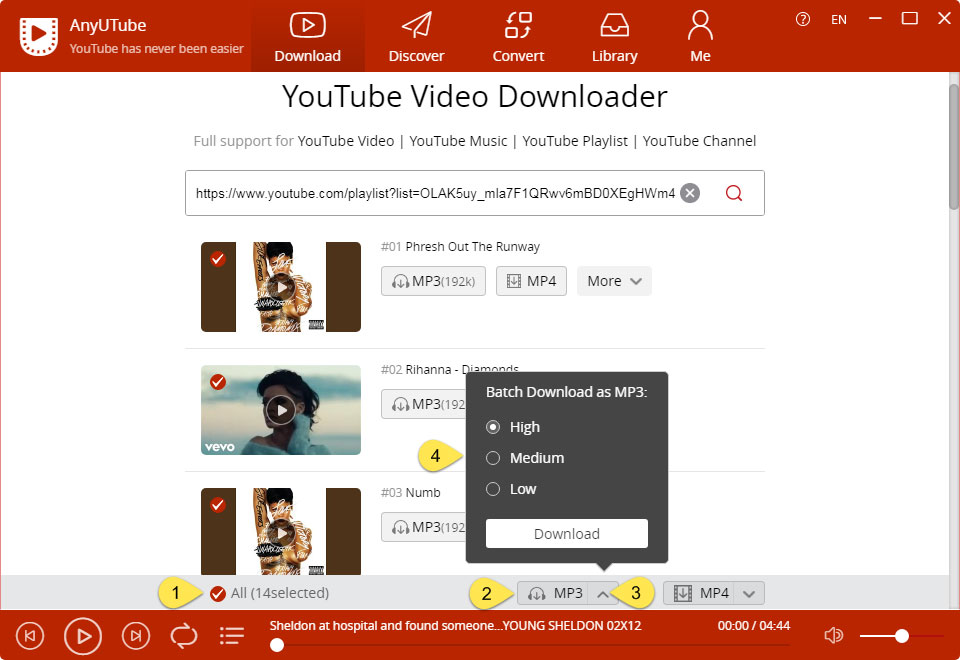Click Download in the batch MP3 popup
The height and width of the screenshot is (660, 960).
click(566, 534)
